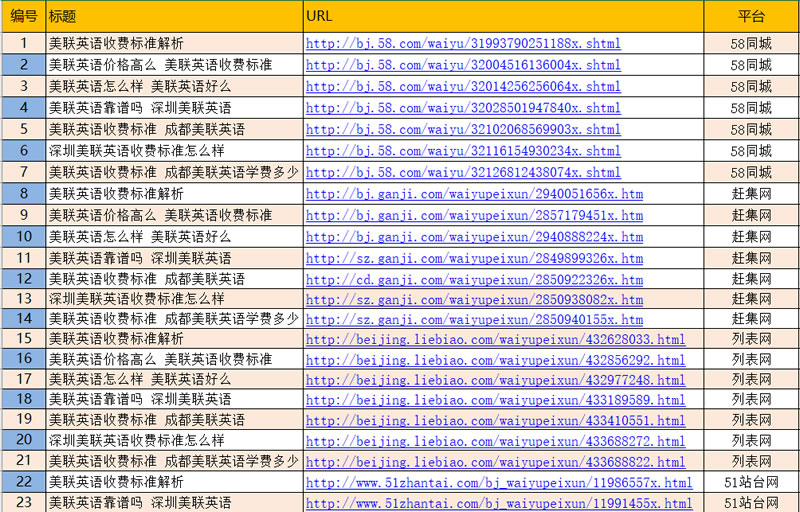Open the 58.com link ending 32102068569903x.shtml

(x=463, y=129)
